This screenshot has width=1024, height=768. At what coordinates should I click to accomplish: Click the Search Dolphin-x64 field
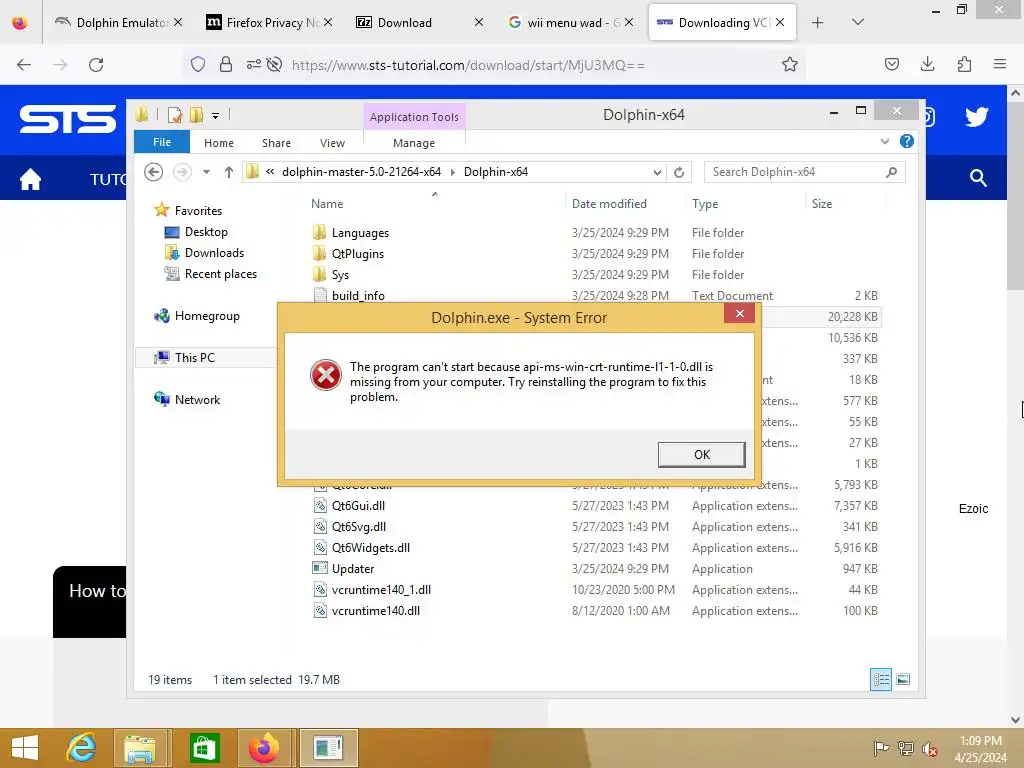[805, 172]
